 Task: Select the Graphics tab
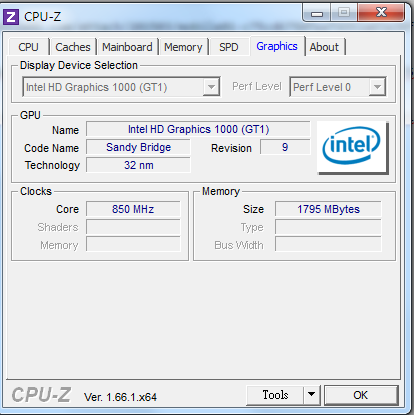[277, 46]
